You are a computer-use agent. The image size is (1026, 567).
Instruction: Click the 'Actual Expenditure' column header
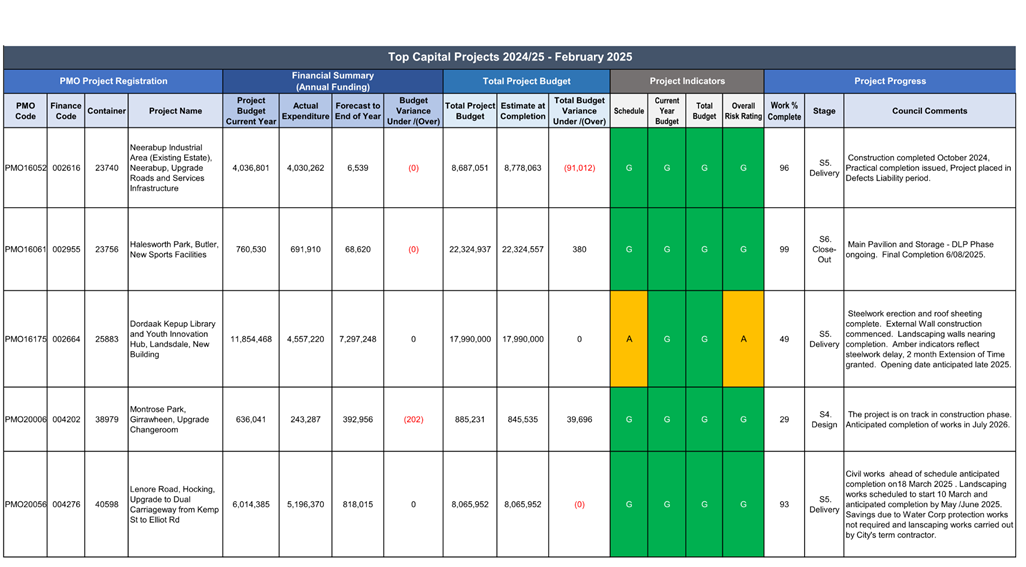point(306,111)
